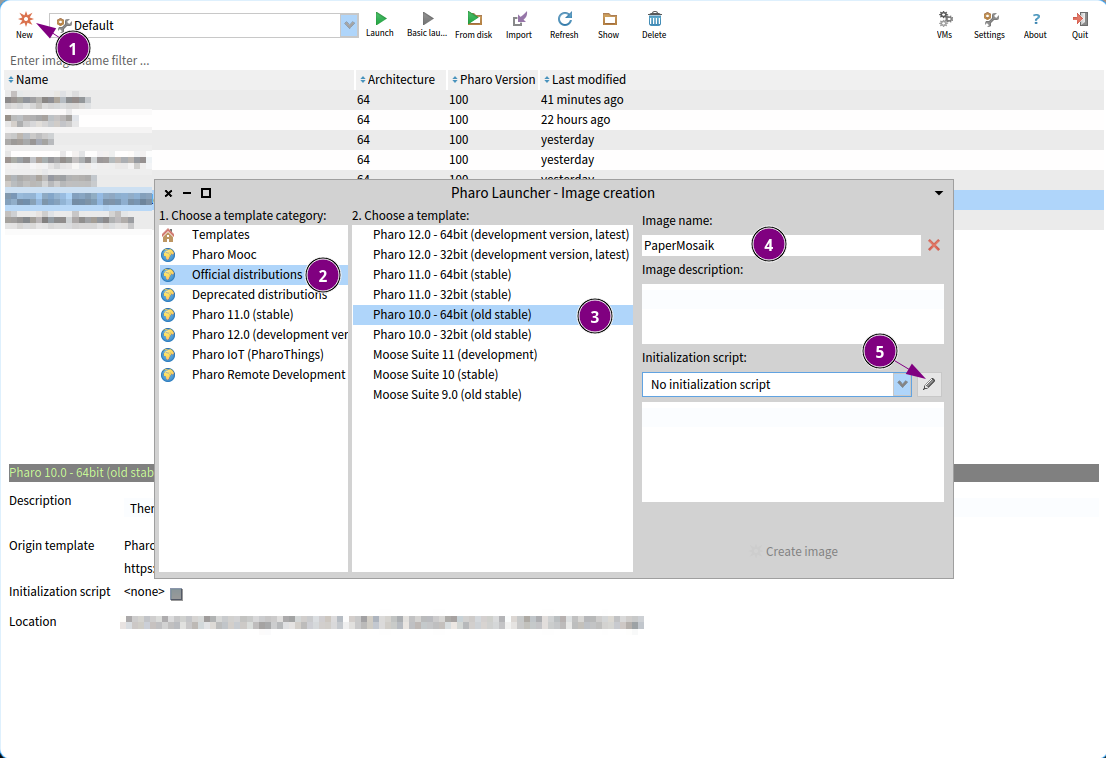Select the Pharo Mooc category
The height and width of the screenshot is (758, 1106).
pos(253,255)
